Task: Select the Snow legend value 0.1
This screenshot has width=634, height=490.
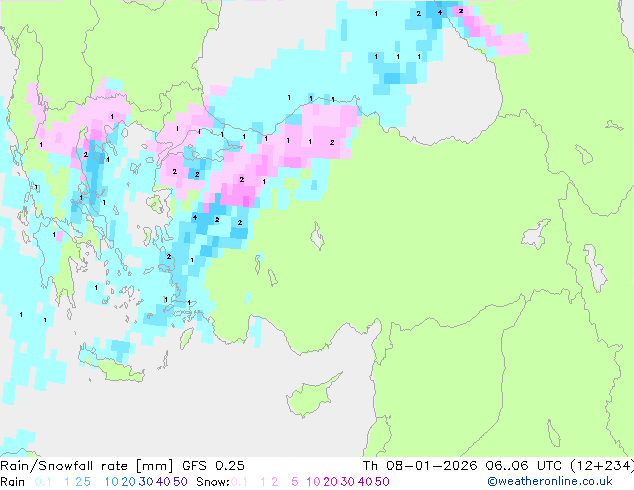Action: 239,482
